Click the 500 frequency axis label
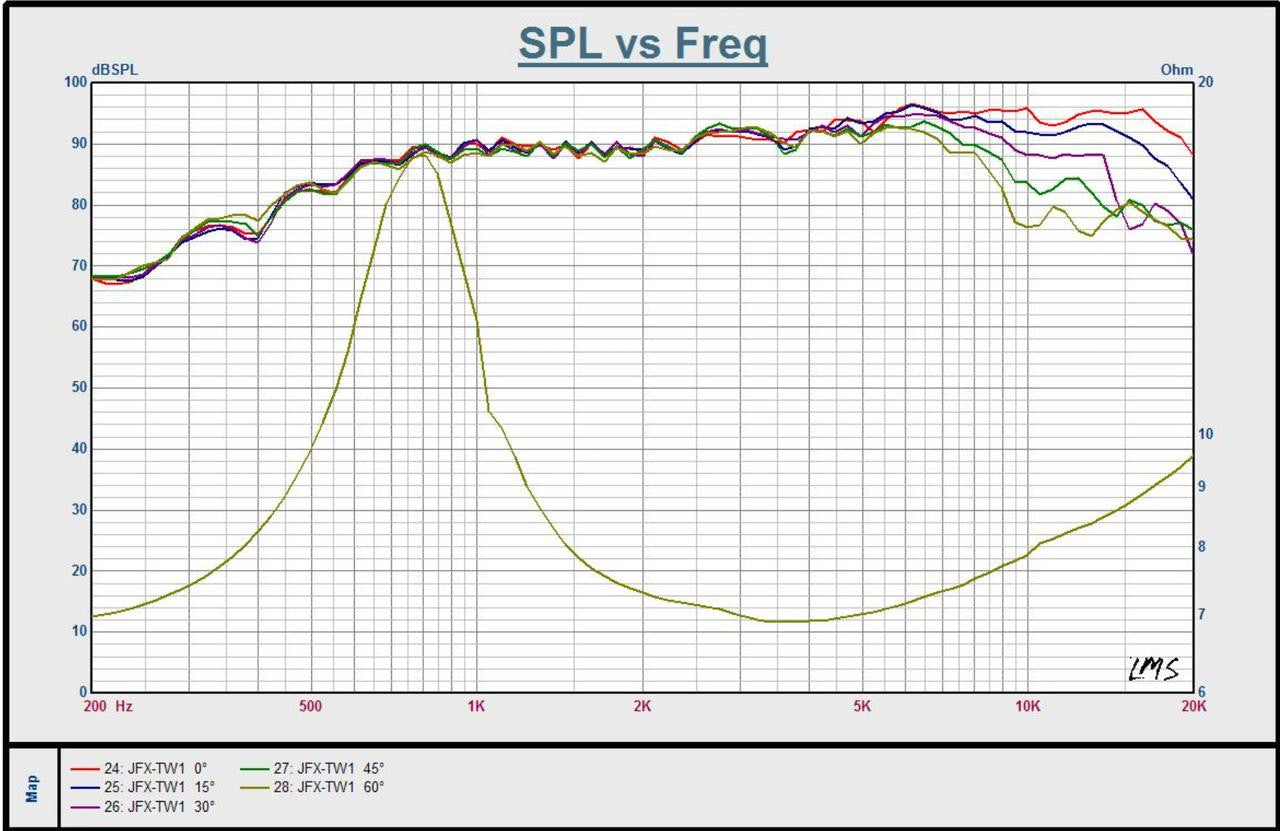Viewport: 1280px width, 831px height. coord(310,706)
